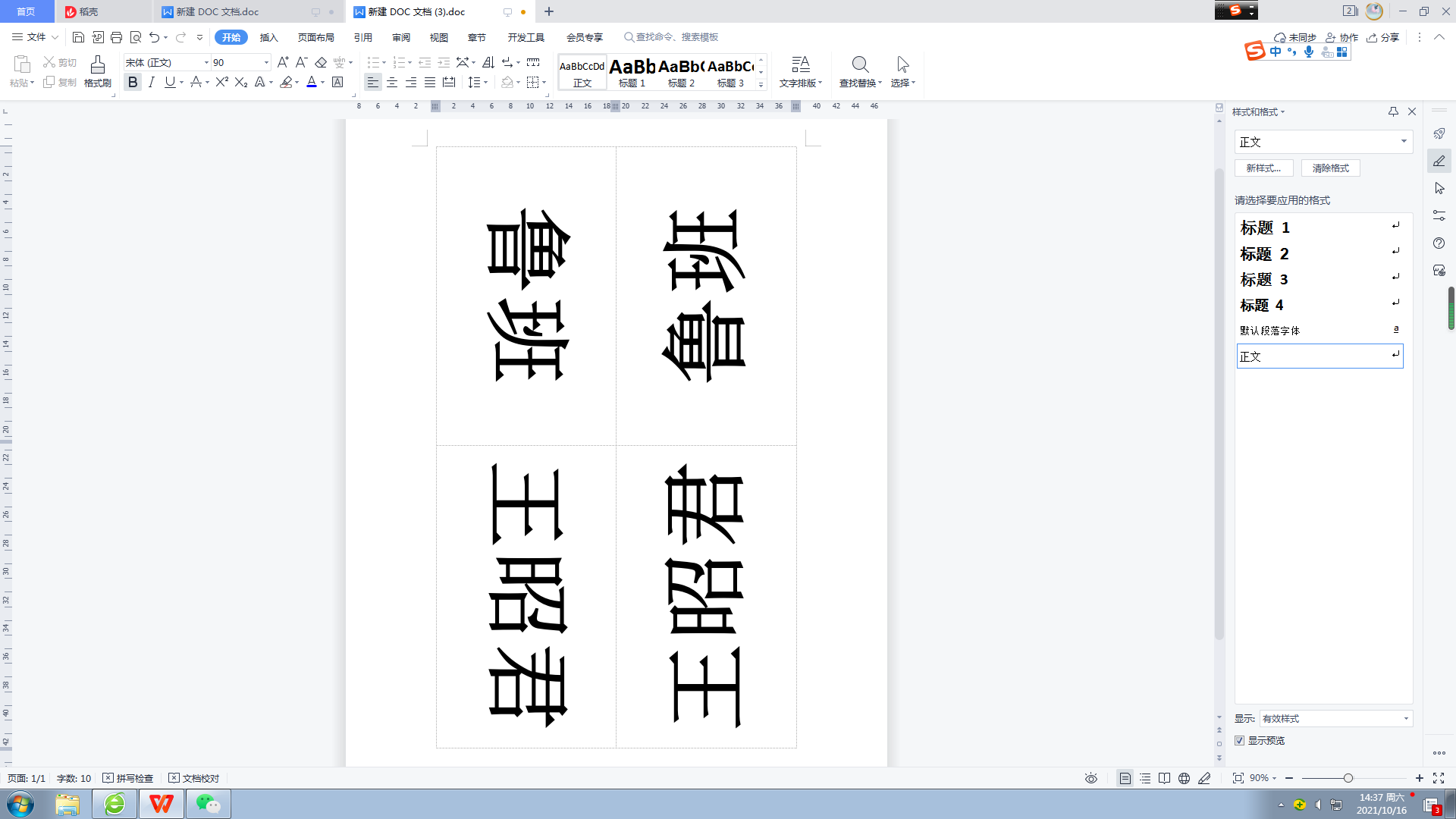This screenshot has width=1456, height=819.
Task: Click the print icon in quick access
Action: pos(116,37)
